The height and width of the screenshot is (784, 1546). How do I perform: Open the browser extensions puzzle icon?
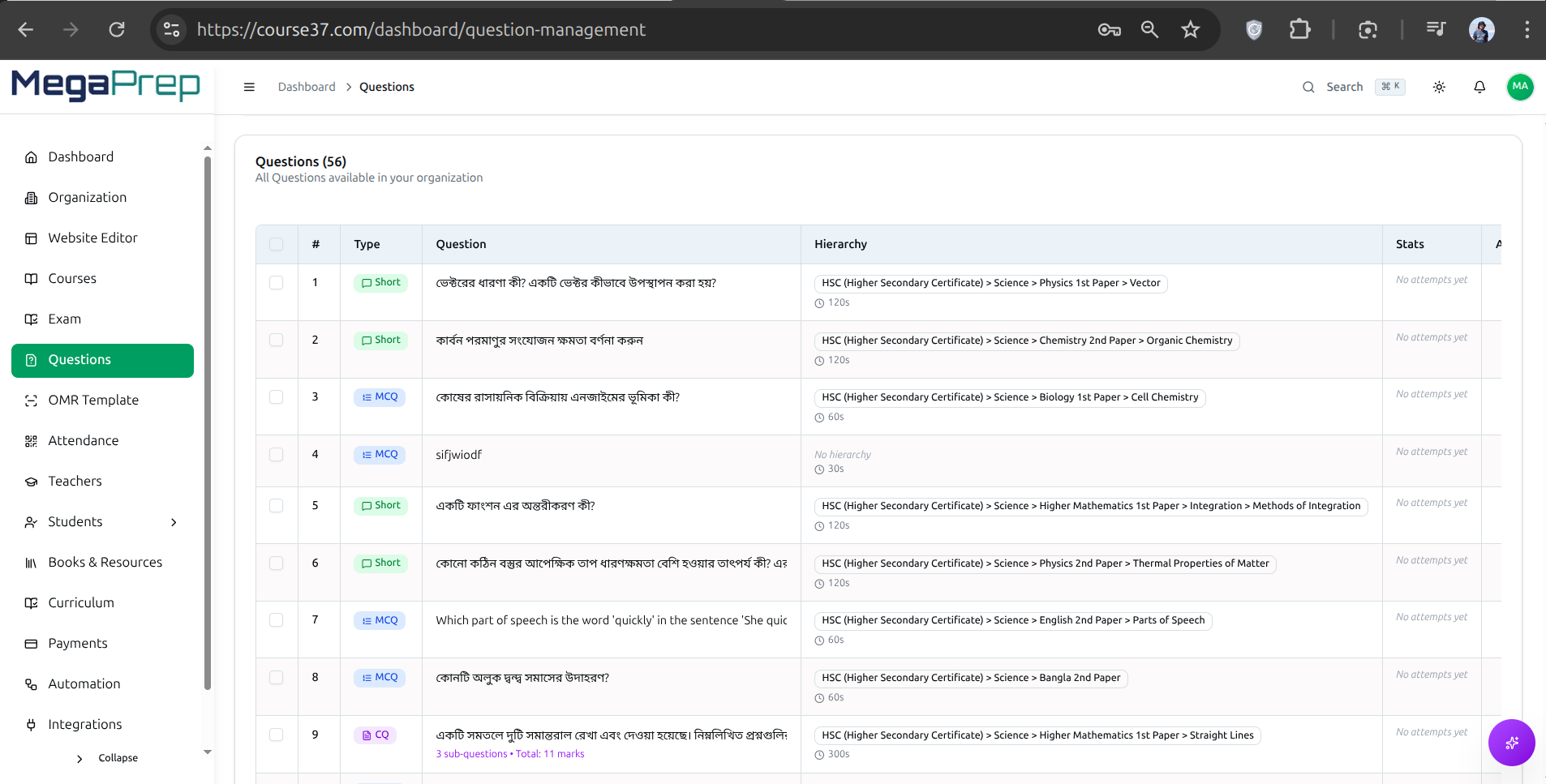(1299, 30)
